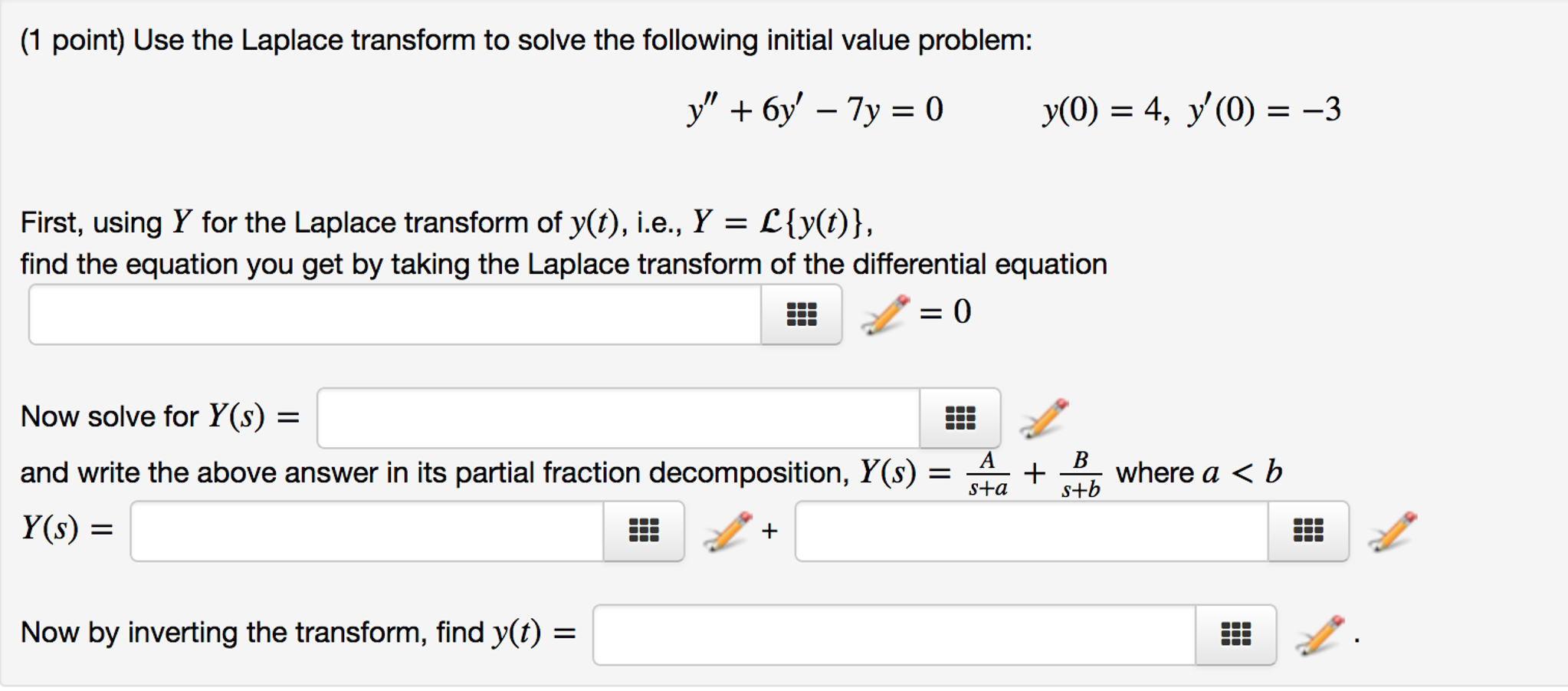1568x691 pixels.
Task: Click the equation y'' + 6y' - 7y = 0
Action: (812, 110)
